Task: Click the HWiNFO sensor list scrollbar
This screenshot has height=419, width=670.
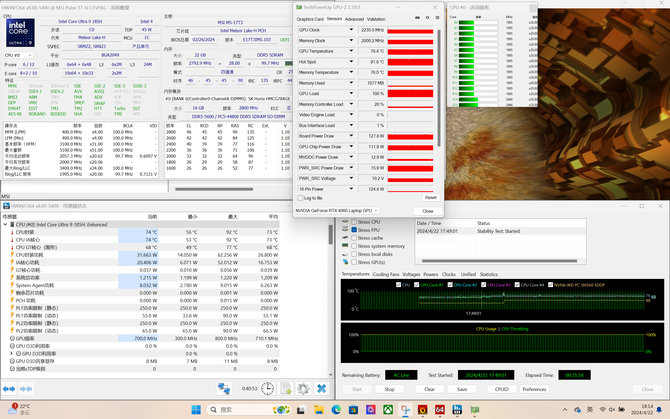Action: [330, 235]
